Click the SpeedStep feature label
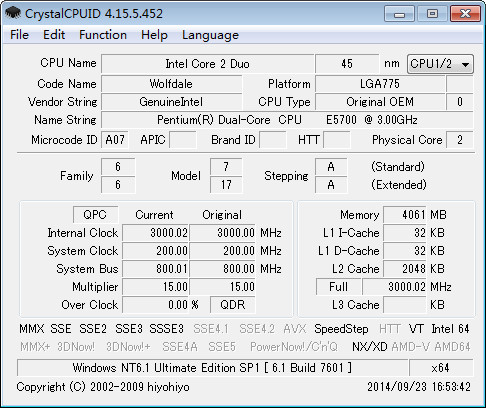Screen dimensions: 486x408 point(341,329)
